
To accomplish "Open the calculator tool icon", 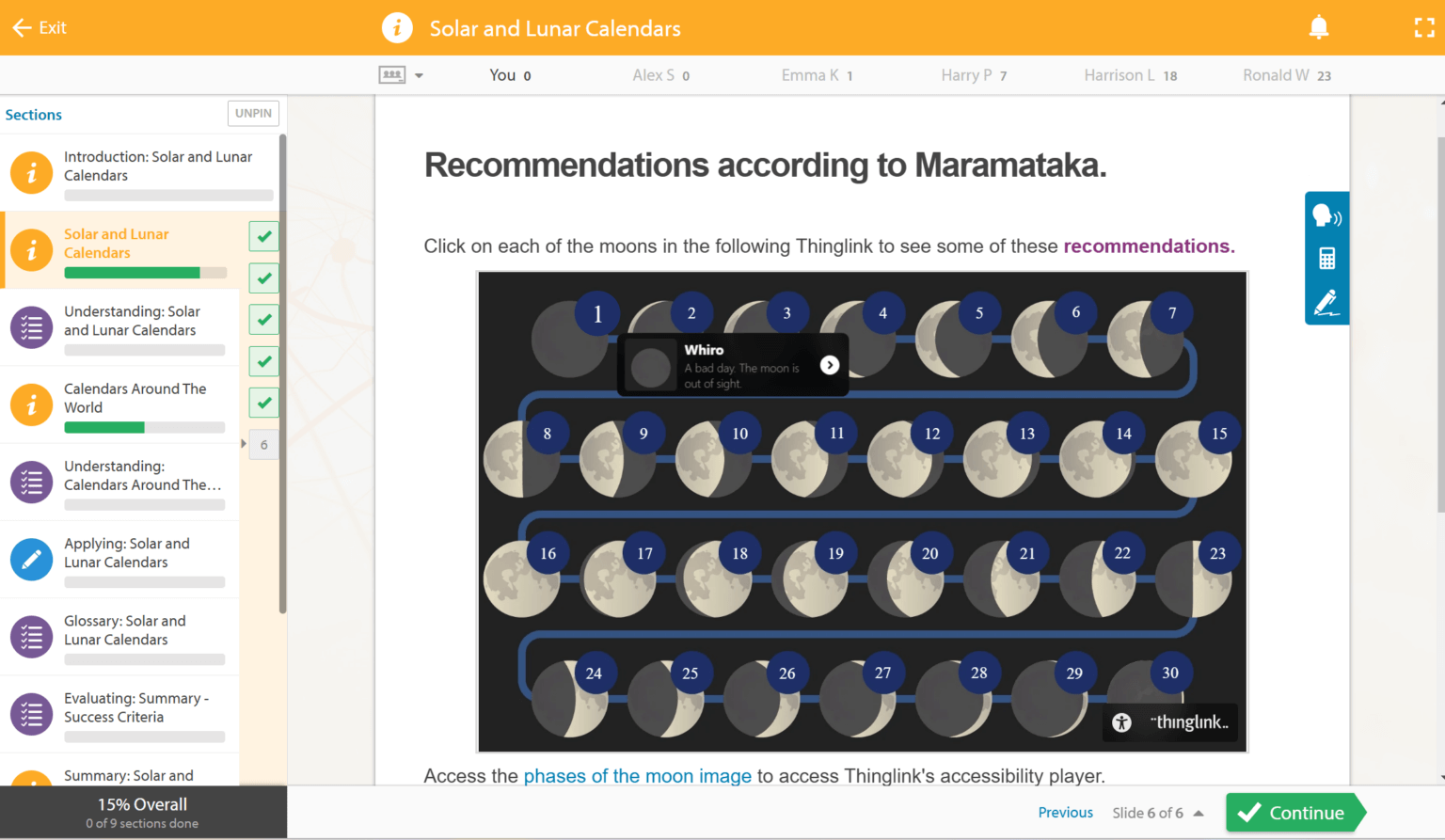I will coord(1326,259).
